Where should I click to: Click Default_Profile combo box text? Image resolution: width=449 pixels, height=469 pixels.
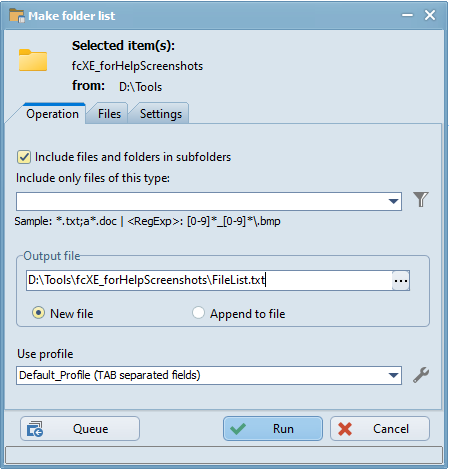click(110, 375)
